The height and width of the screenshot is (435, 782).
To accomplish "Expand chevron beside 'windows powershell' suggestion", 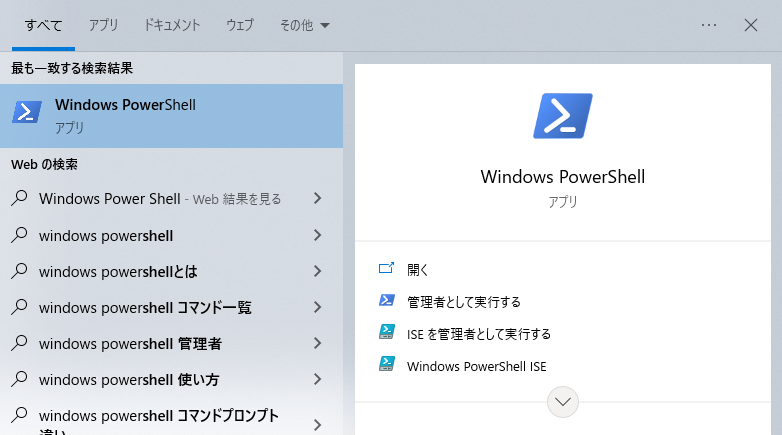I will pyautogui.click(x=318, y=235).
